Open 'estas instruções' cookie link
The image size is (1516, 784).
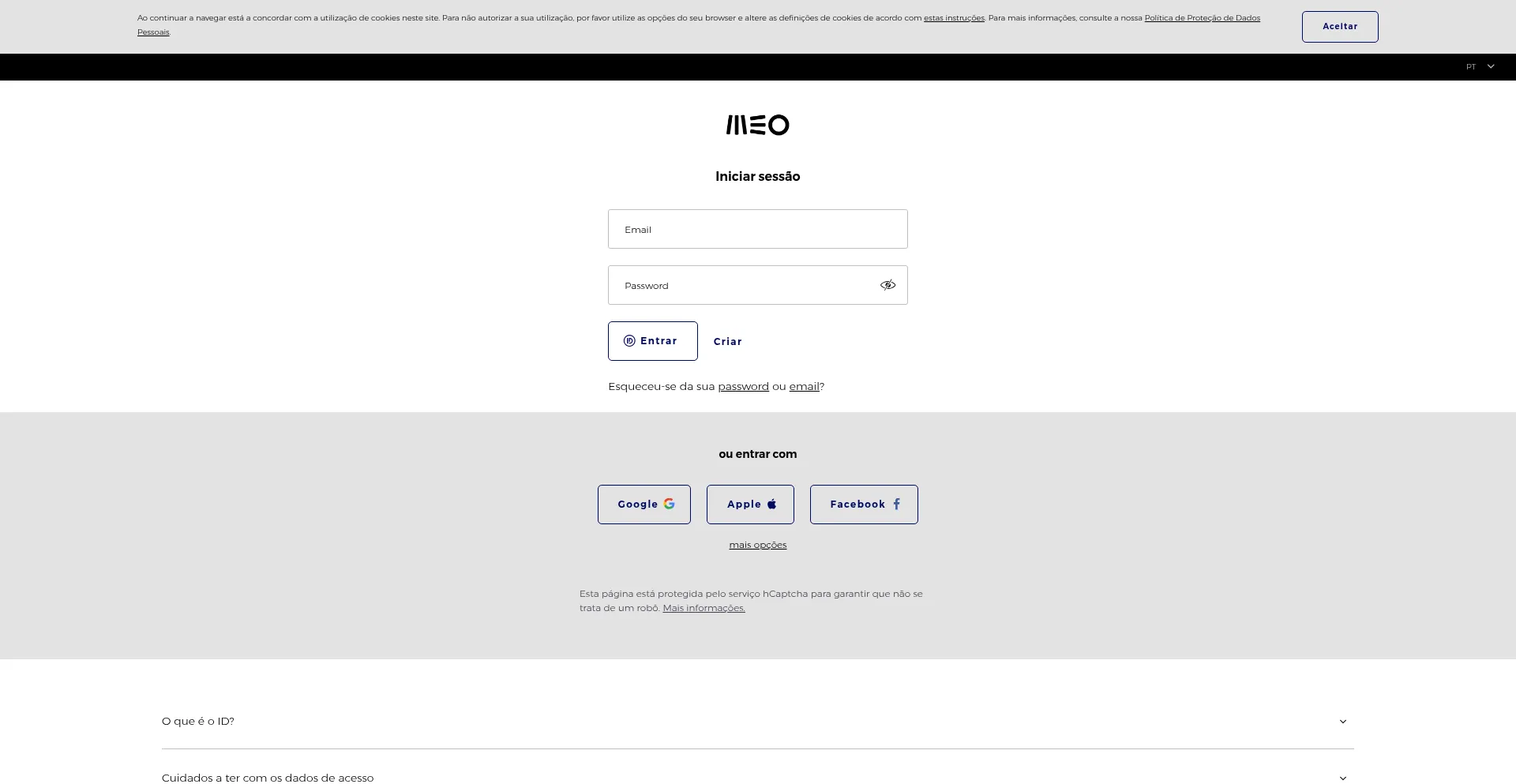pos(954,18)
